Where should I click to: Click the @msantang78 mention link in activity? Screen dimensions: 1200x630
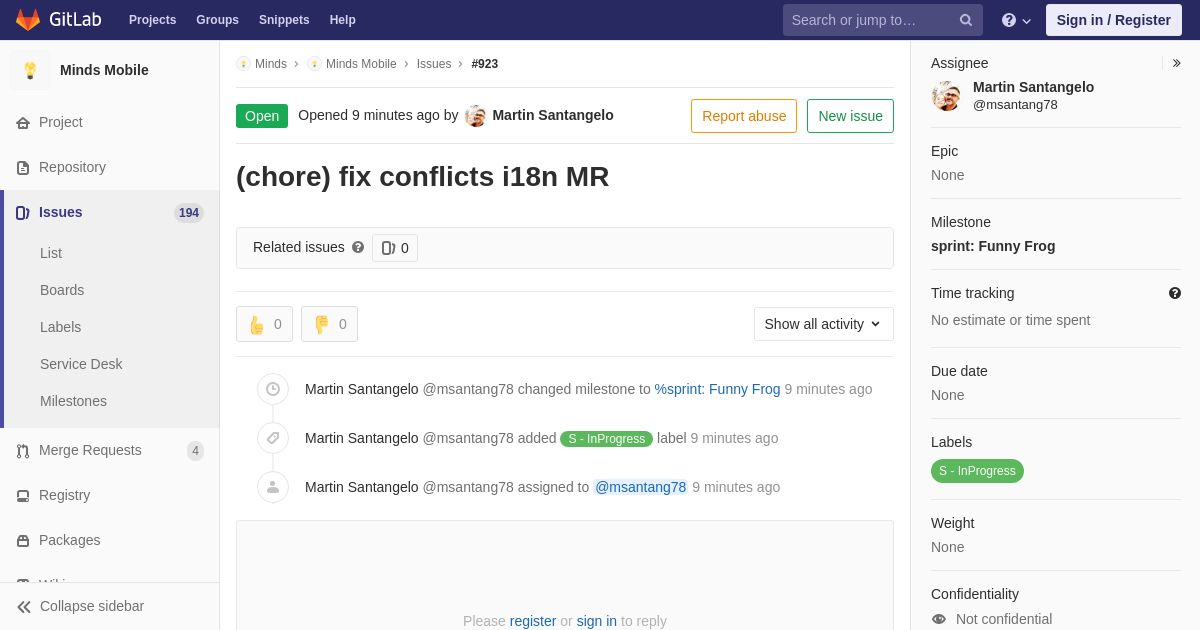pyautogui.click(x=641, y=487)
